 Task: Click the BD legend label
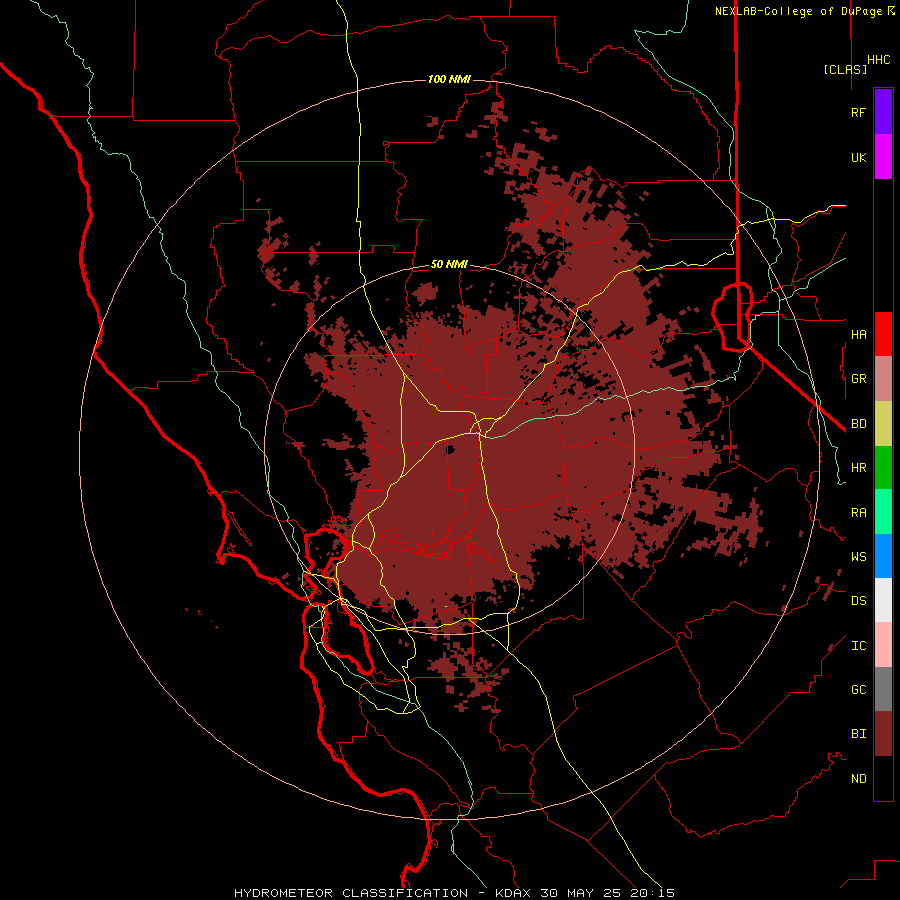[x=858, y=424]
